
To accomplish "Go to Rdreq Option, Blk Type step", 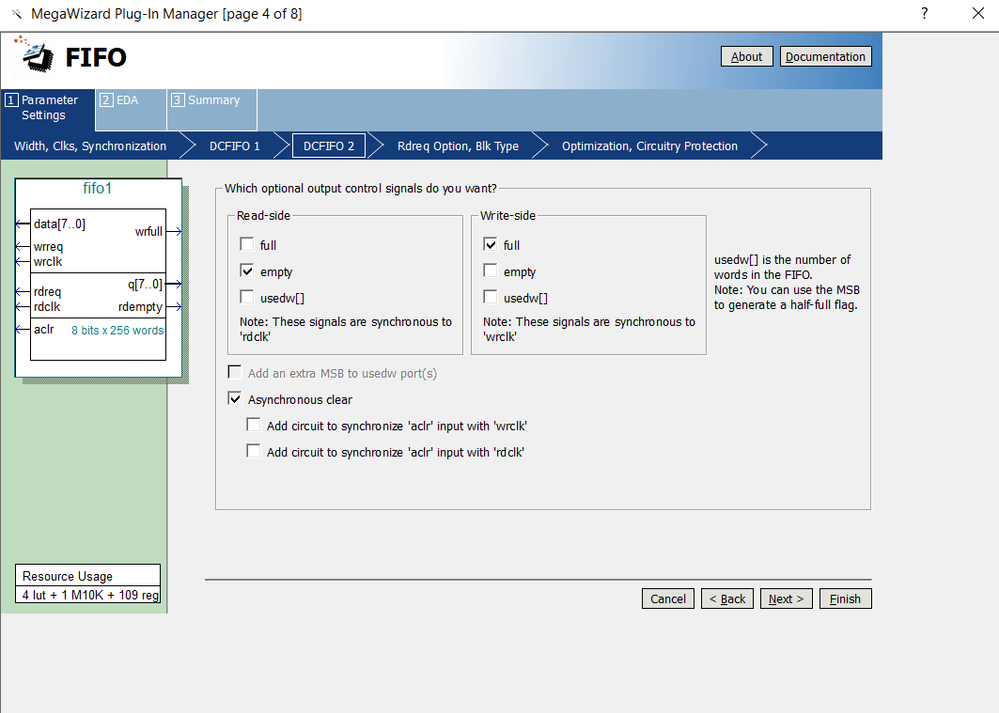I will pos(458,146).
